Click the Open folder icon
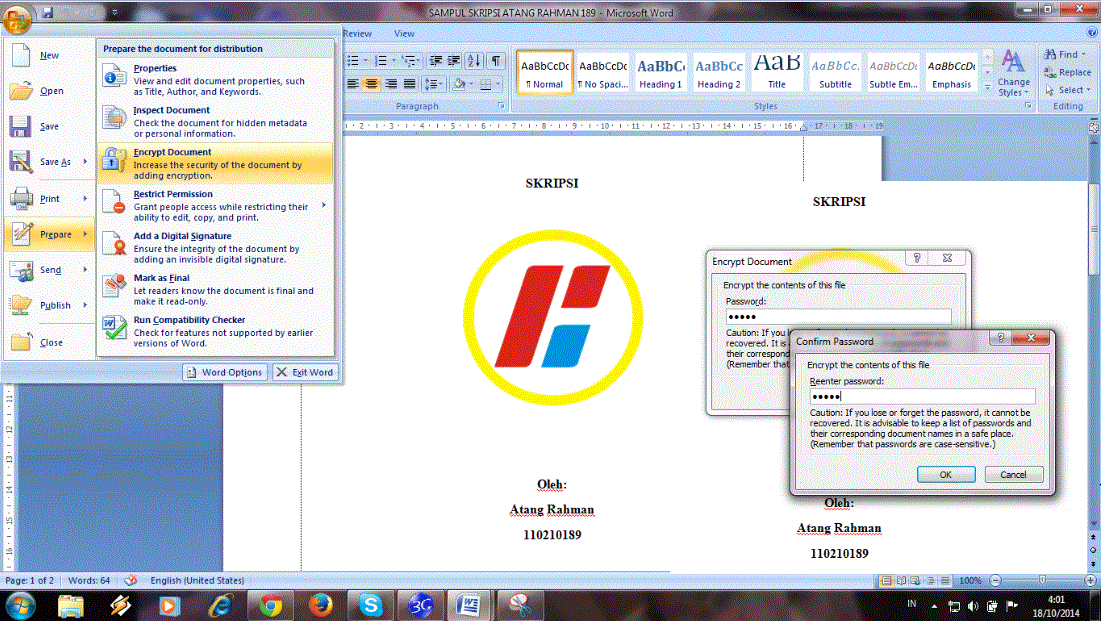This screenshot has width=1101, height=621. pyautogui.click(x=20, y=91)
